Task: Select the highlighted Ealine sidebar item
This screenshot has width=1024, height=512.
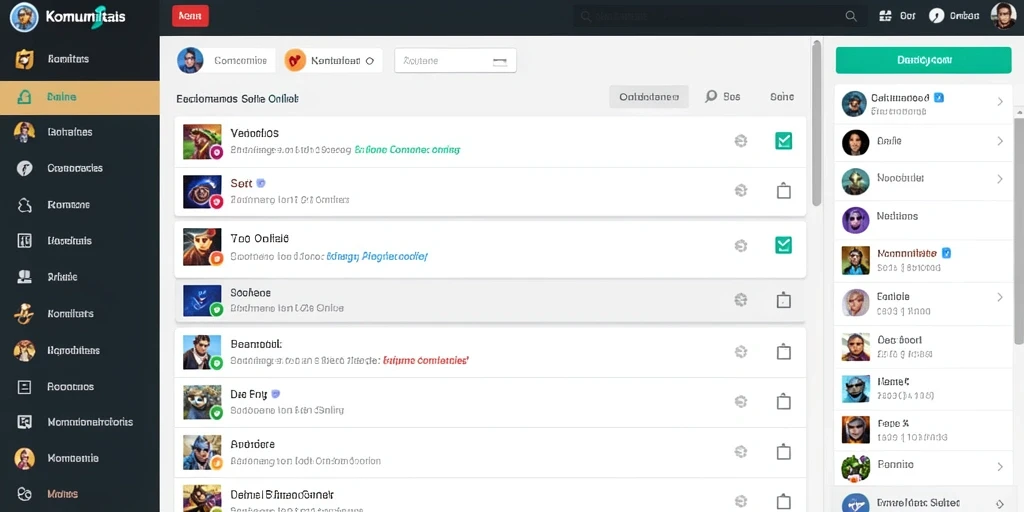Action: point(80,97)
